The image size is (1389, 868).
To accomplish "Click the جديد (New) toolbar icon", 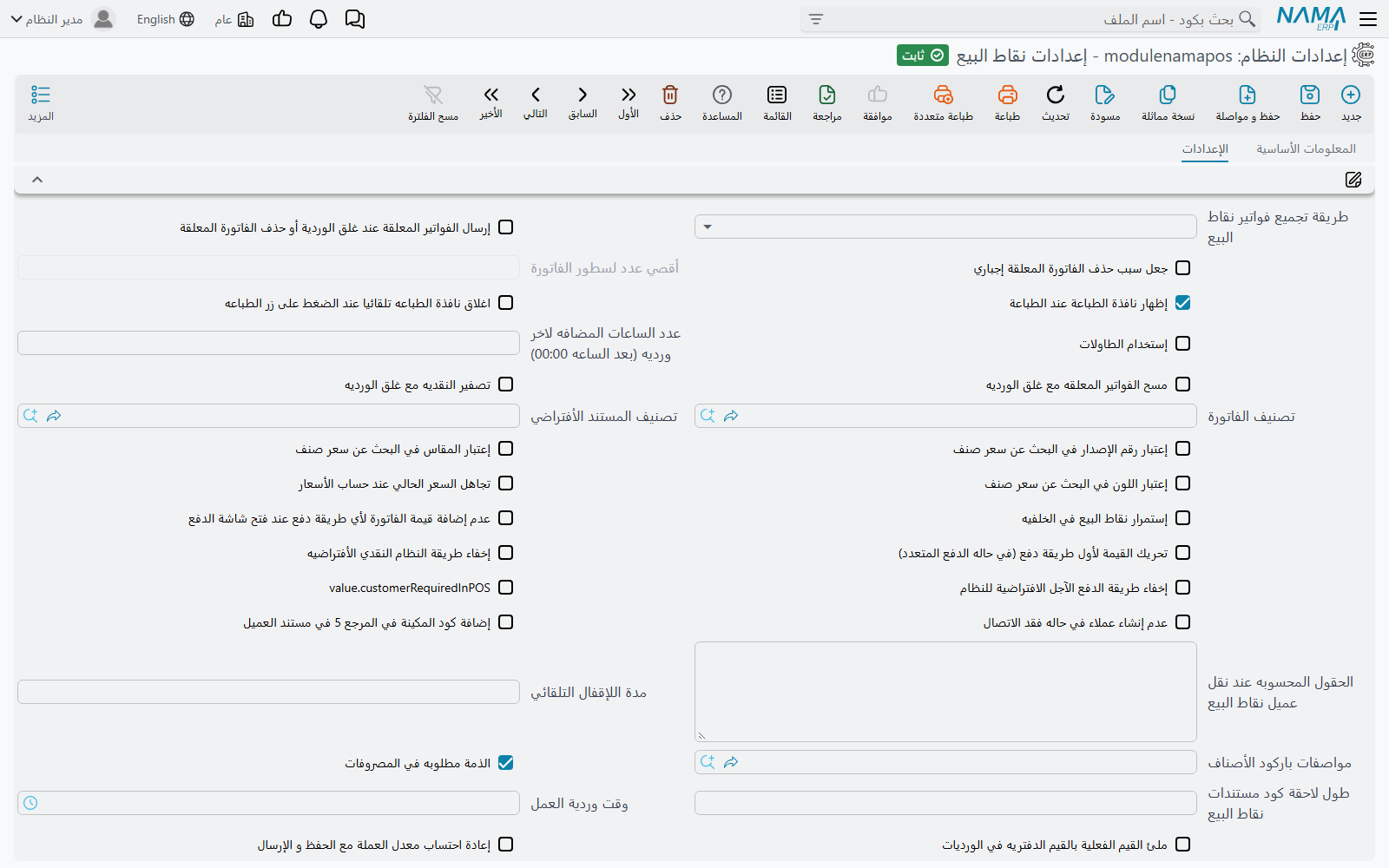I will click(x=1351, y=95).
